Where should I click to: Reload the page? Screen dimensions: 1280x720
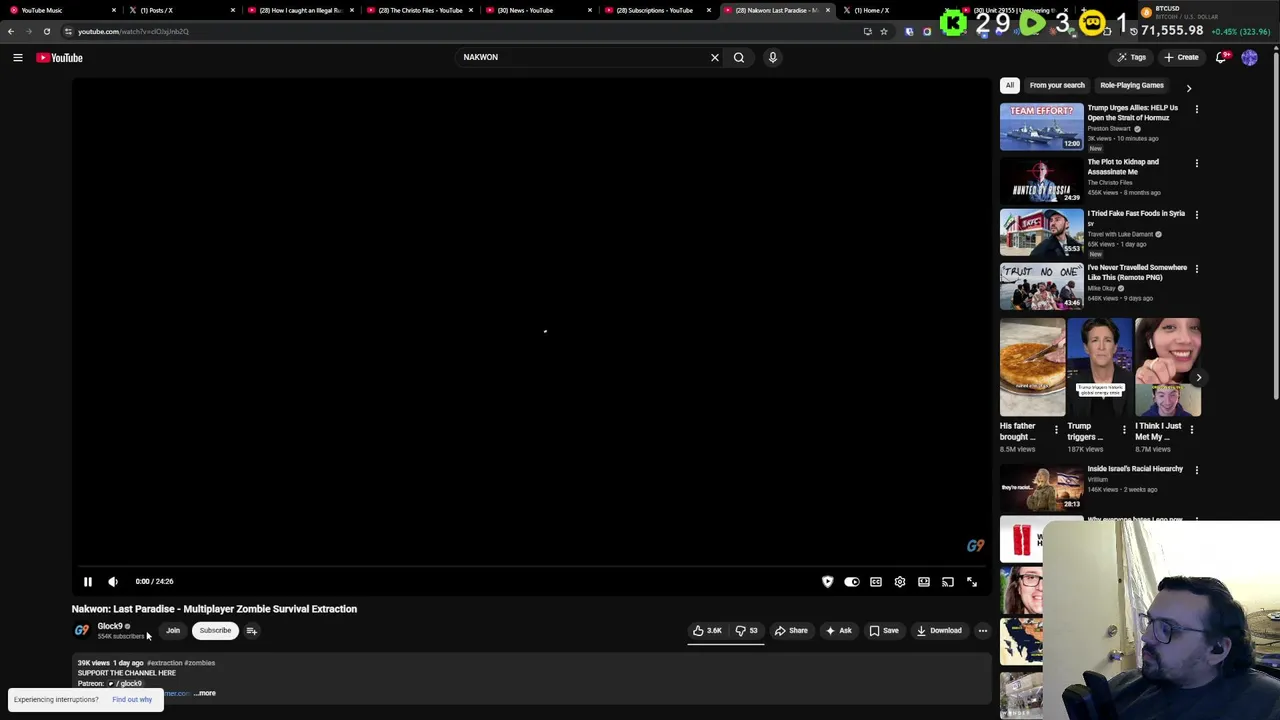point(46,31)
